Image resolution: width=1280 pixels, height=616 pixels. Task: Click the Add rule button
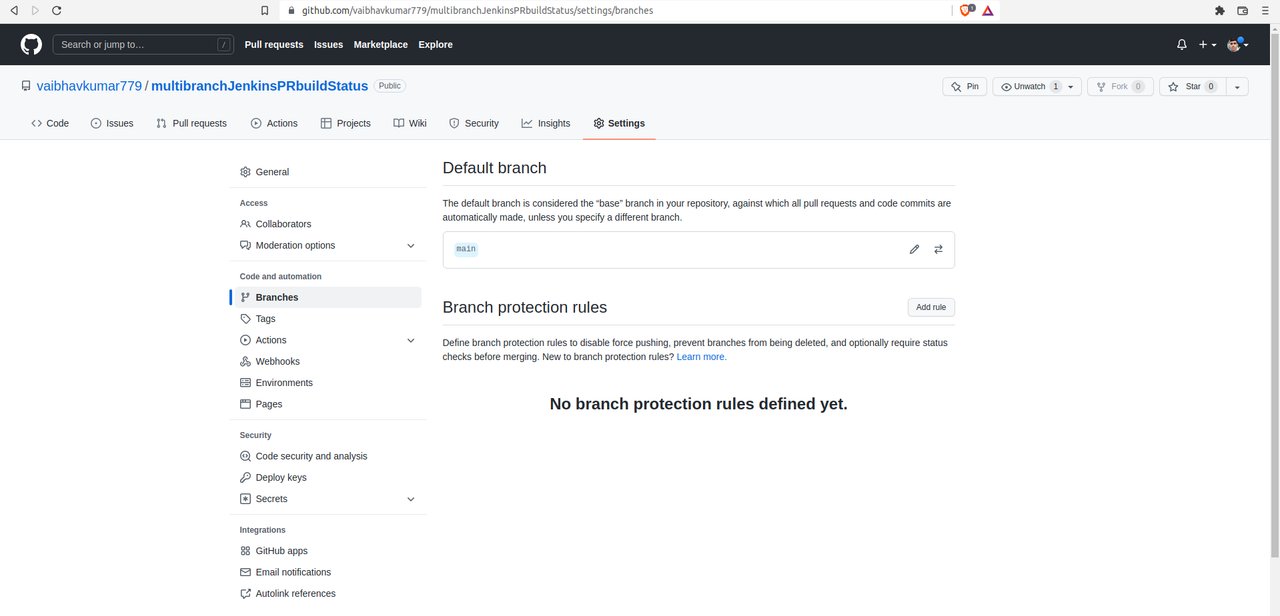[930, 307]
